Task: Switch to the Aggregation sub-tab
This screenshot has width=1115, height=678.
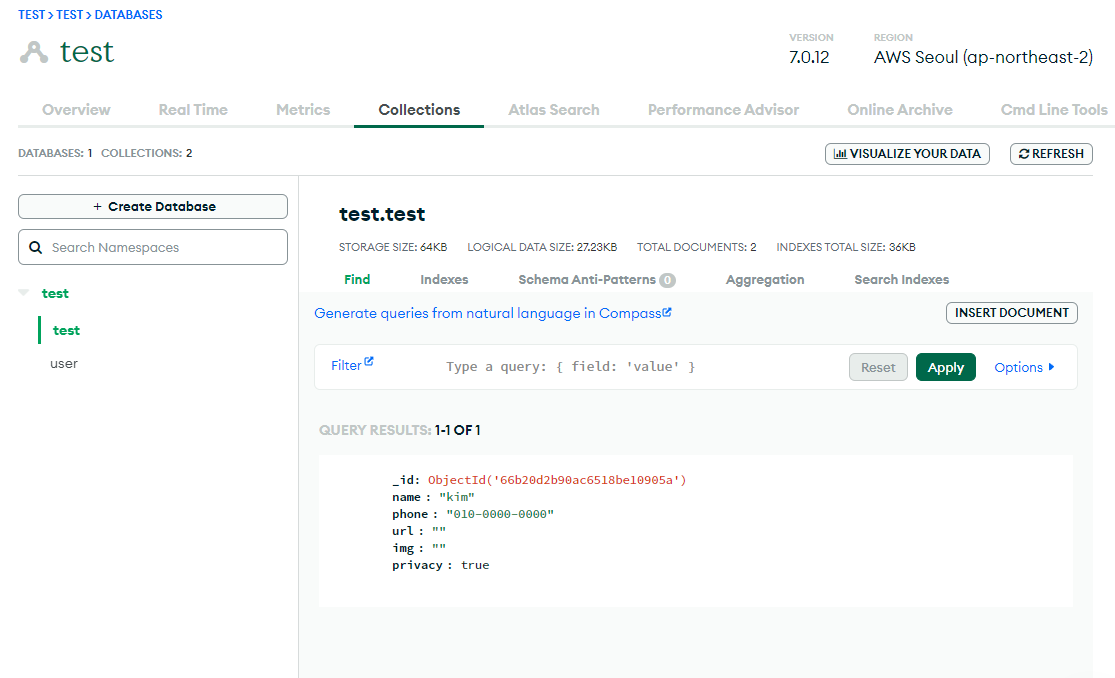Action: click(x=764, y=280)
